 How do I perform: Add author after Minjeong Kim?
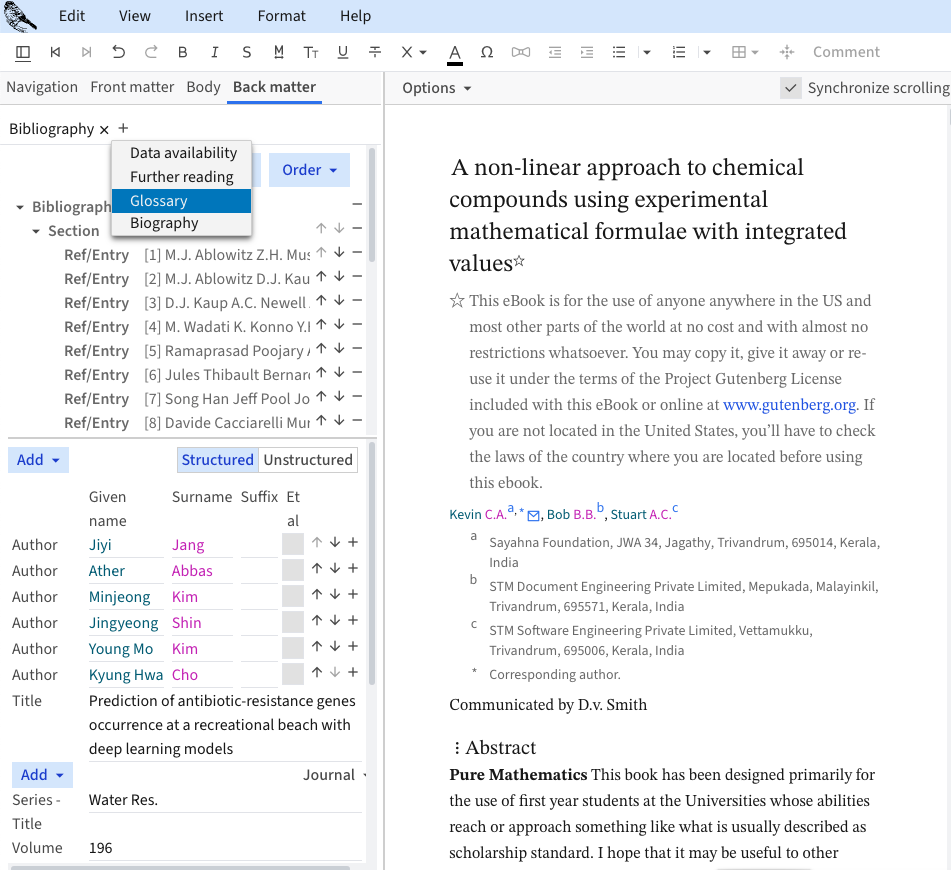pos(353,595)
